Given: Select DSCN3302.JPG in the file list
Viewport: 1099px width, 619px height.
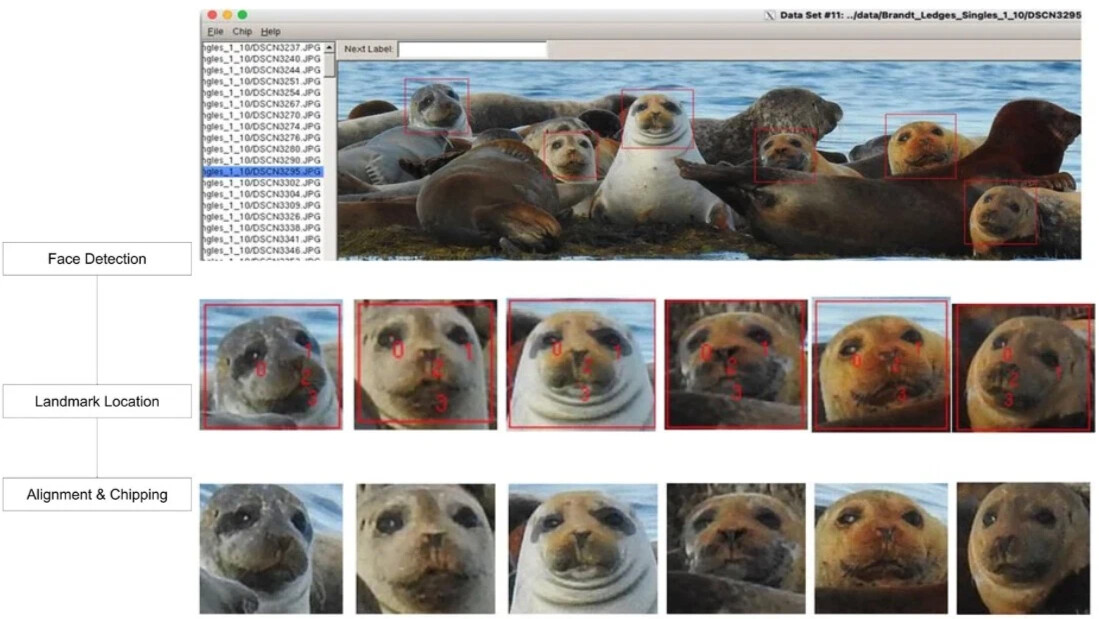Looking at the screenshot, I should [x=262, y=183].
